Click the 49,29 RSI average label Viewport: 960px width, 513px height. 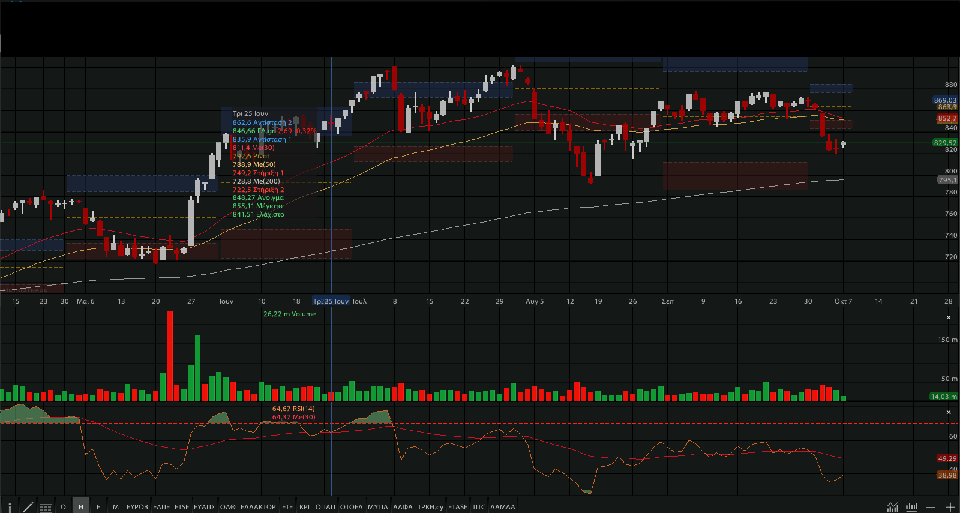(947, 458)
